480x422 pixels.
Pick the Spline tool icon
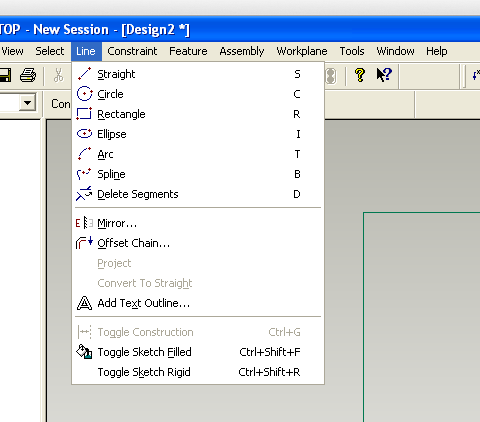[84, 174]
